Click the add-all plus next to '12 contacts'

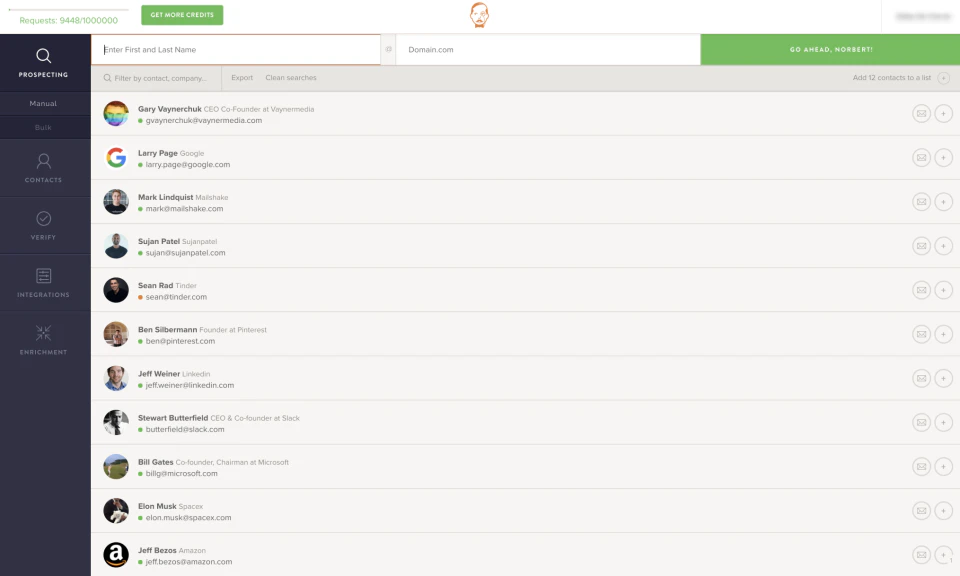tap(944, 77)
